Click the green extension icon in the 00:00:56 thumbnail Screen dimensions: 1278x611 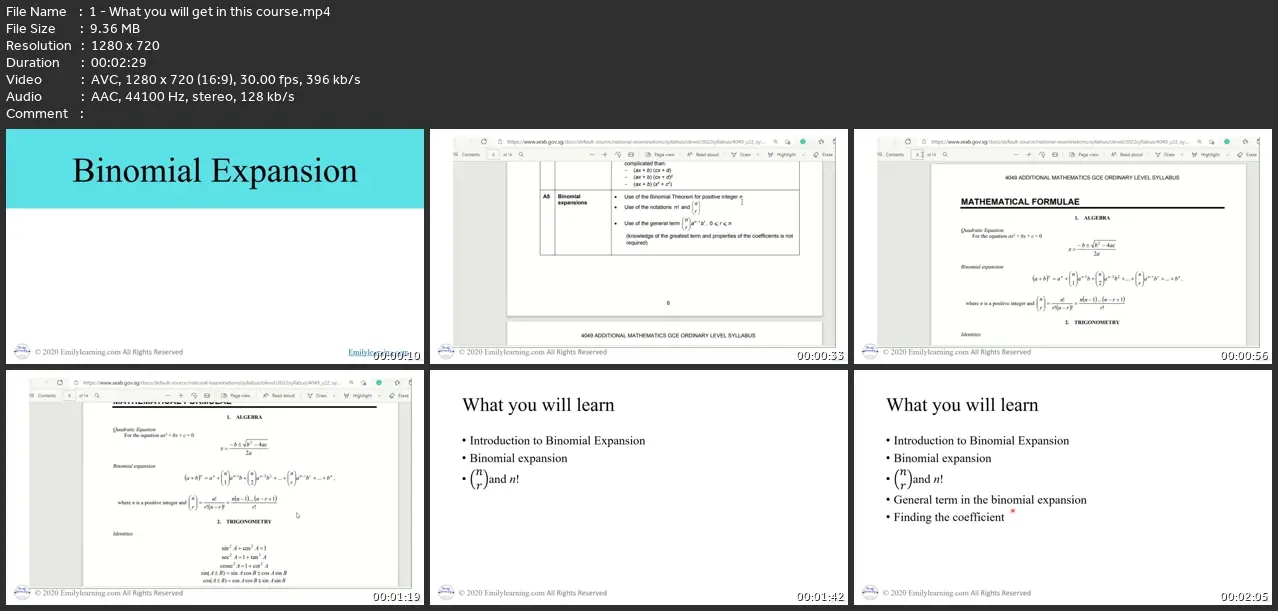[1227, 142]
